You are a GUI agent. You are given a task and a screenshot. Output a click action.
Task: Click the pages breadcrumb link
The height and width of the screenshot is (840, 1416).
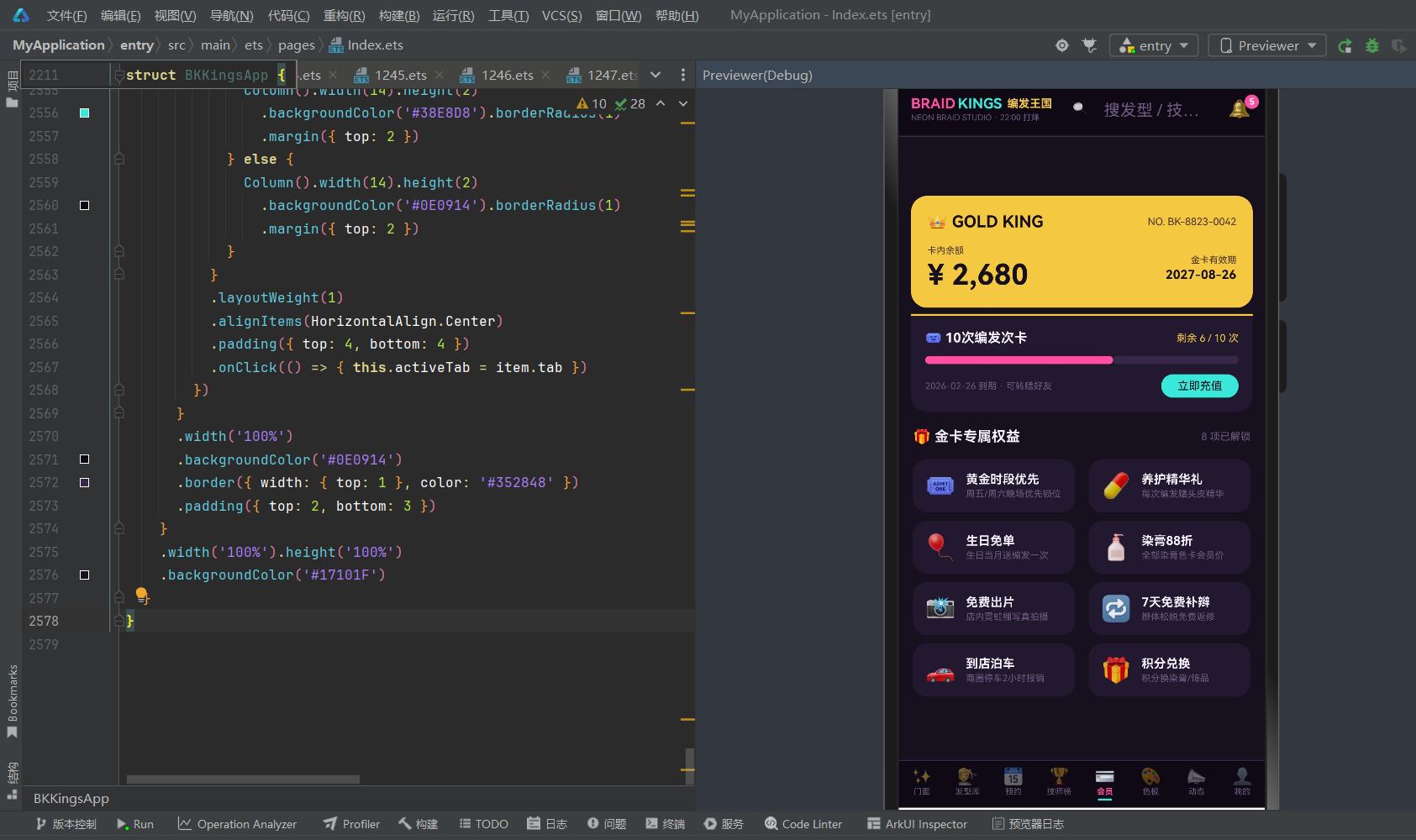coord(297,45)
